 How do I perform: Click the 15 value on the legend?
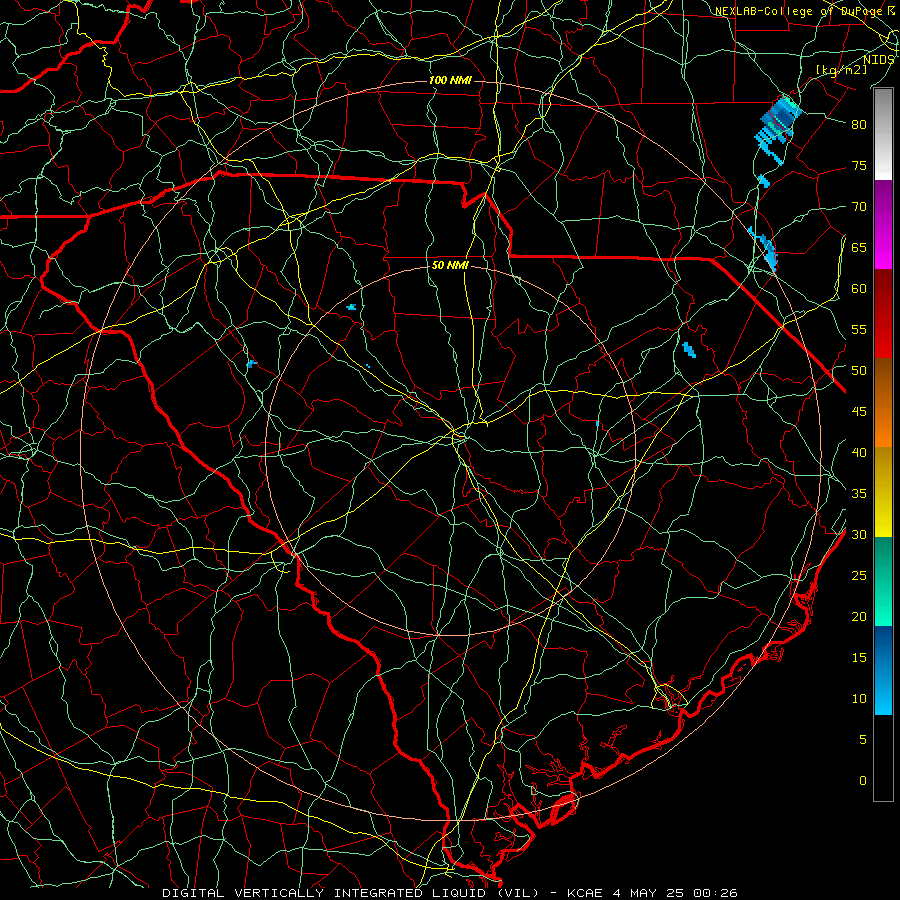859,657
